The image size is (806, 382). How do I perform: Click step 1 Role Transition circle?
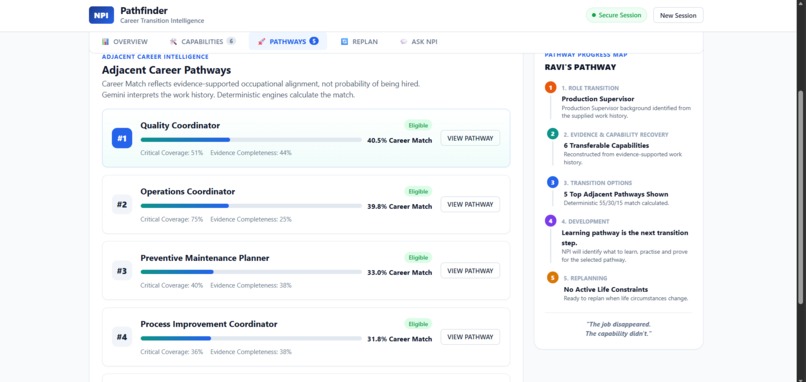551,87
